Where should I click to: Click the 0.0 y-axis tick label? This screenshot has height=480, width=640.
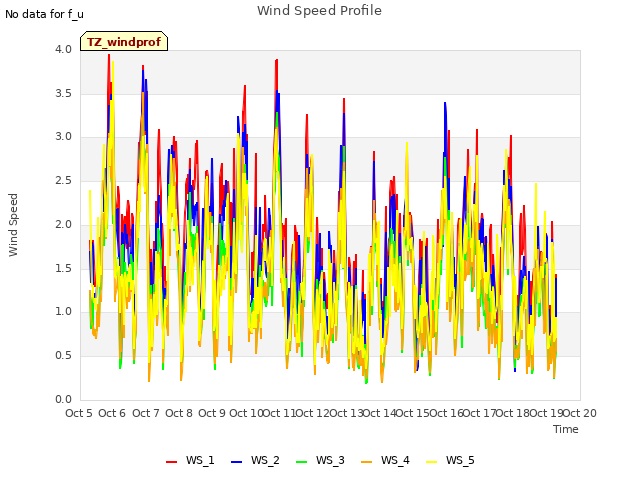coord(63,400)
